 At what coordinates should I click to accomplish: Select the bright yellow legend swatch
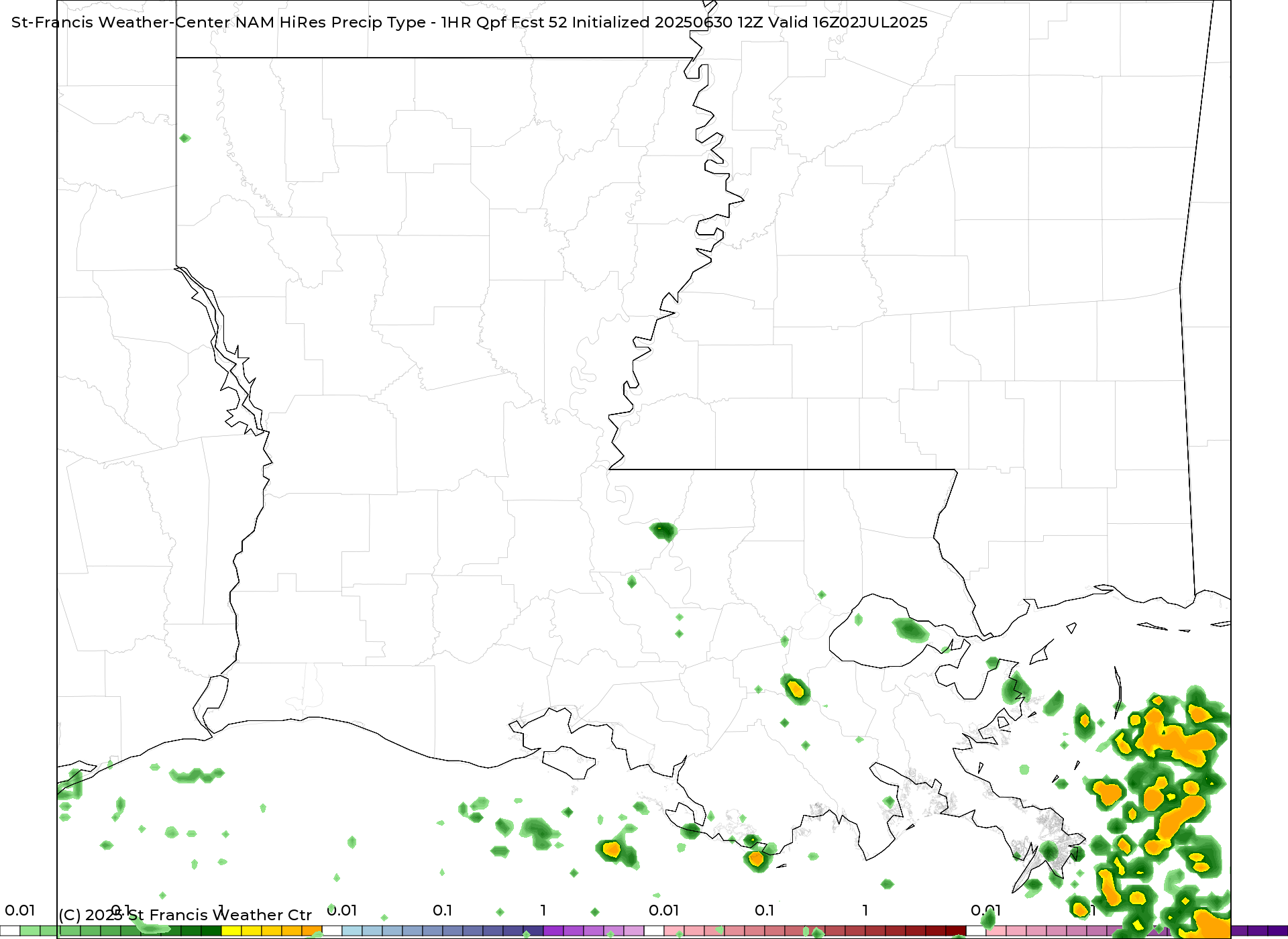pyautogui.click(x=231, y=931)
